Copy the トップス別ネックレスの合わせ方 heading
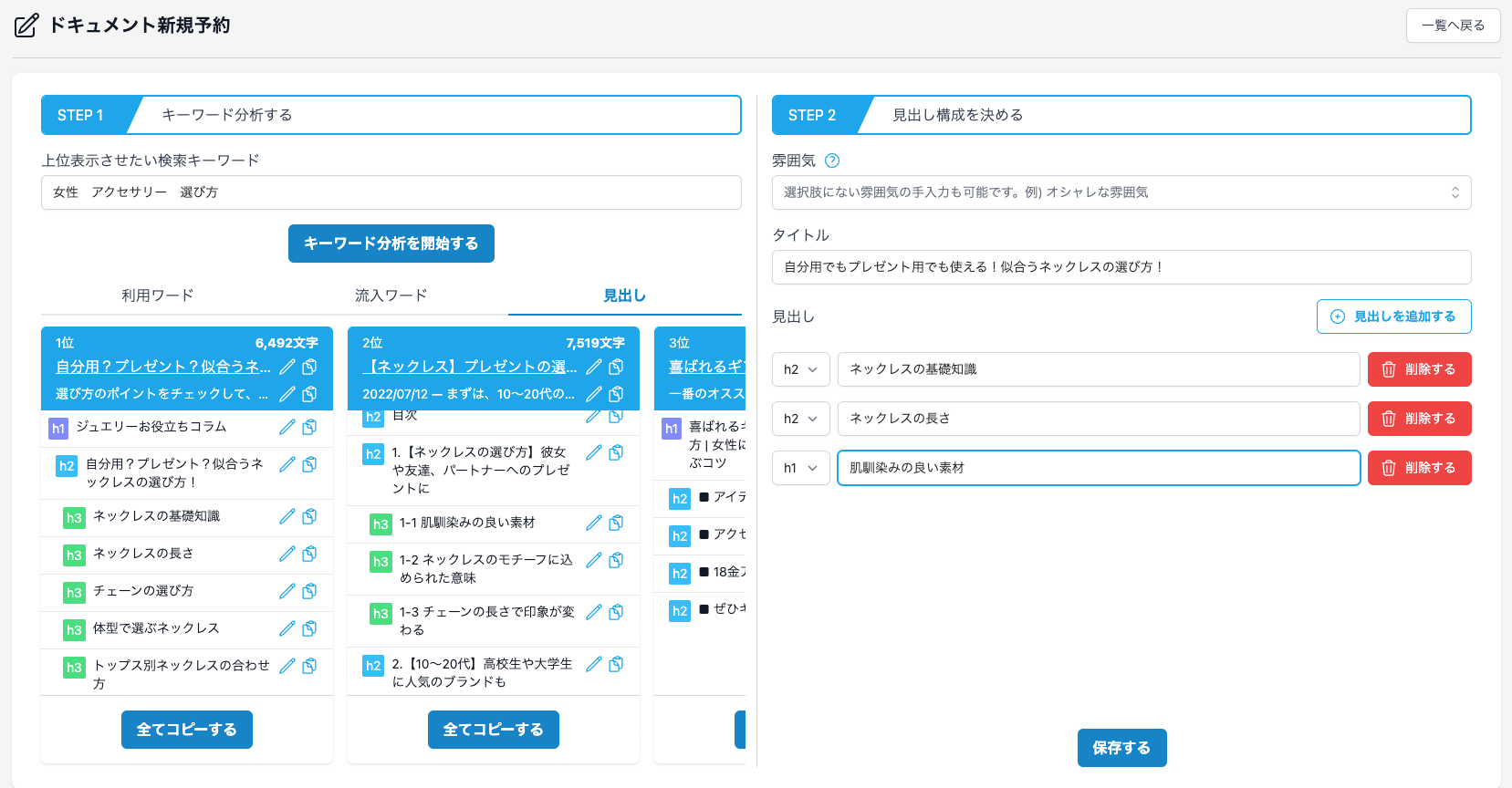 coord(310,666)
